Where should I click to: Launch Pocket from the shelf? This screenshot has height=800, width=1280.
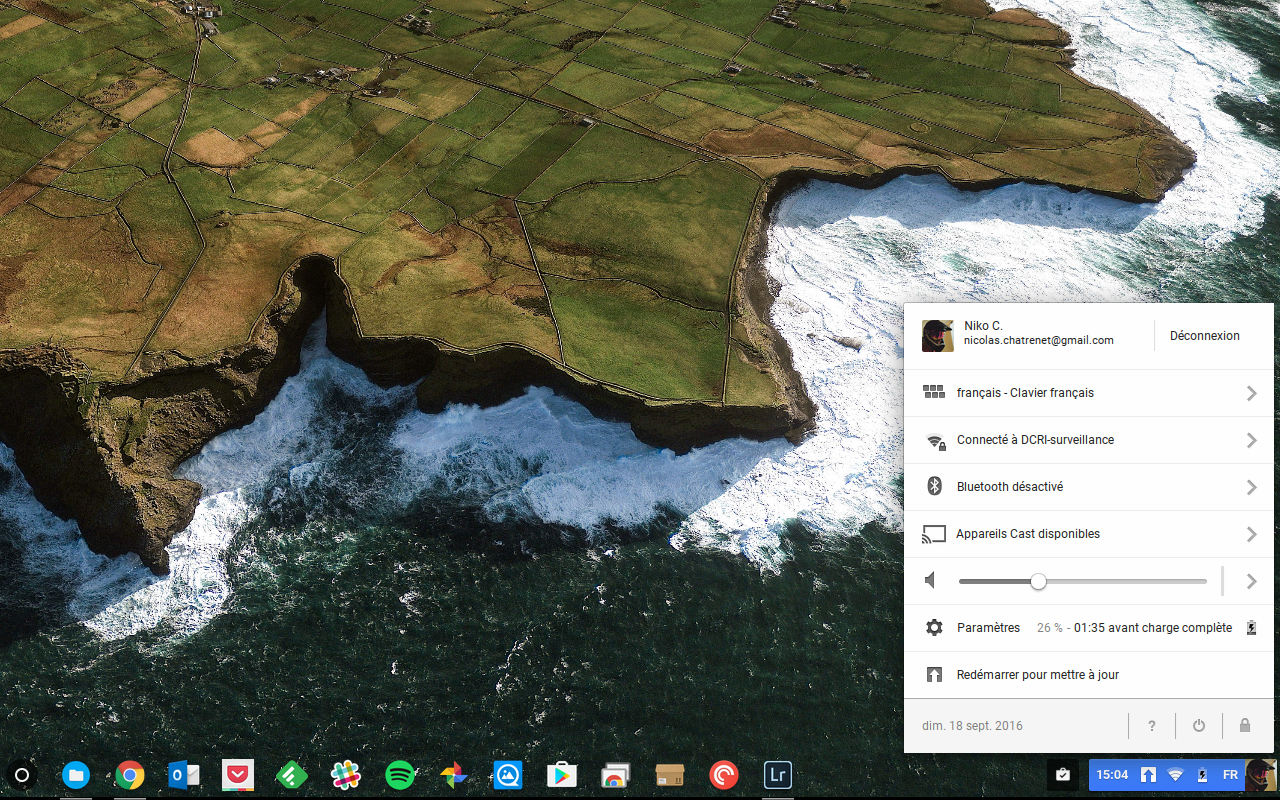pyautogui.click(x=238, y=775)
